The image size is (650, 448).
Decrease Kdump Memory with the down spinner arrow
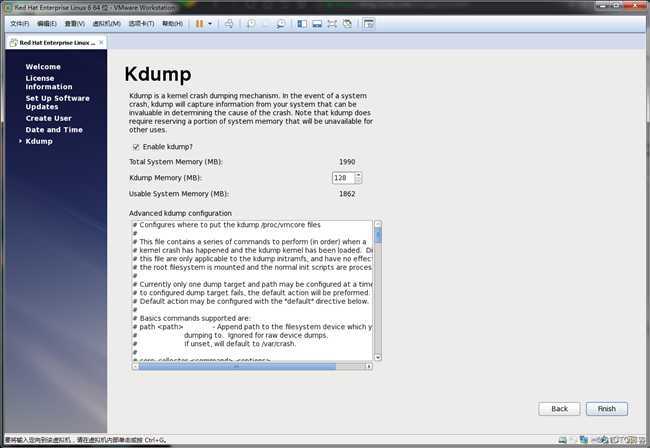pos(359,181)
